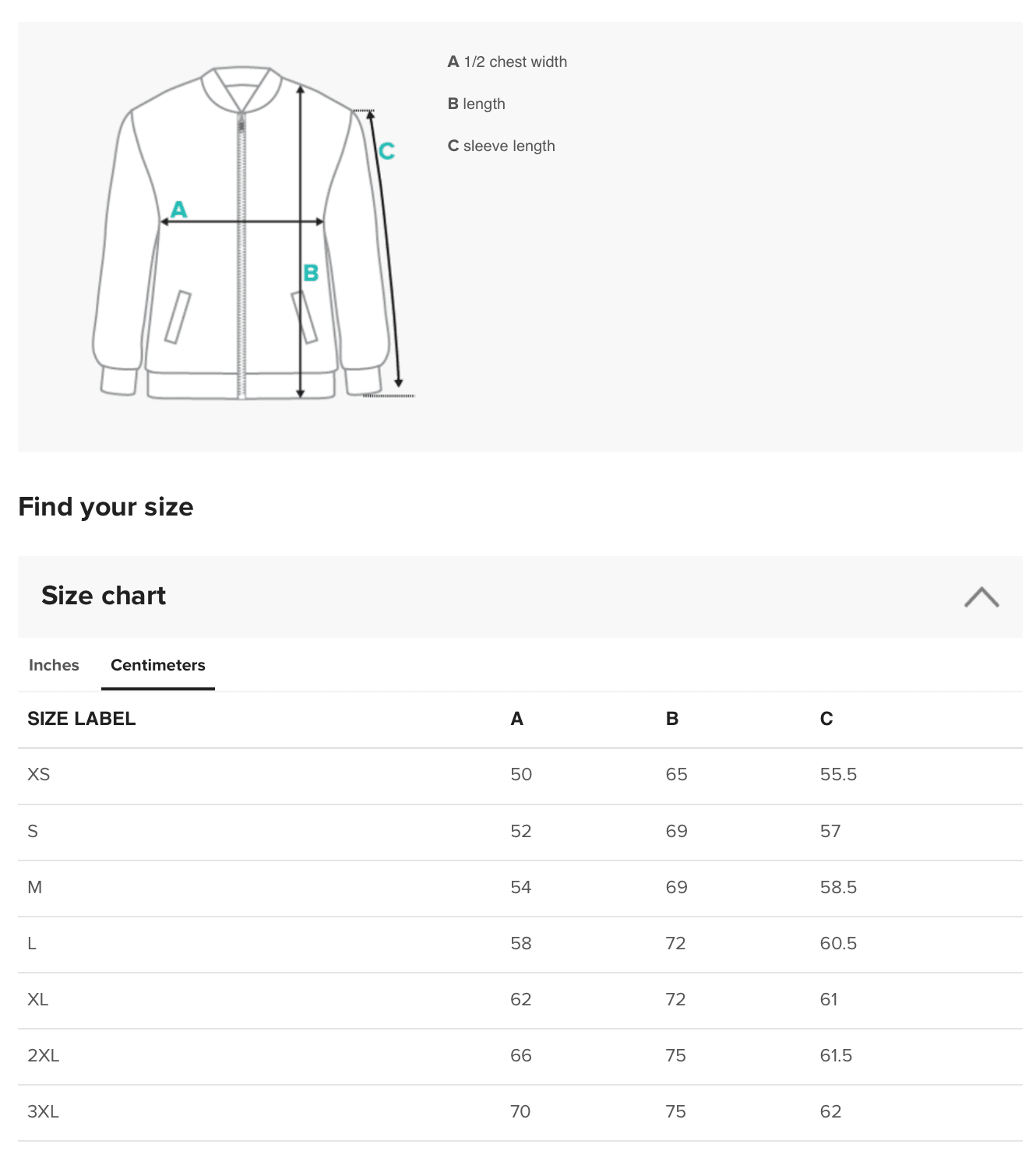Collapse the Size chart chevron arrow
The image size is (1036, 1151).
[981, 597]
